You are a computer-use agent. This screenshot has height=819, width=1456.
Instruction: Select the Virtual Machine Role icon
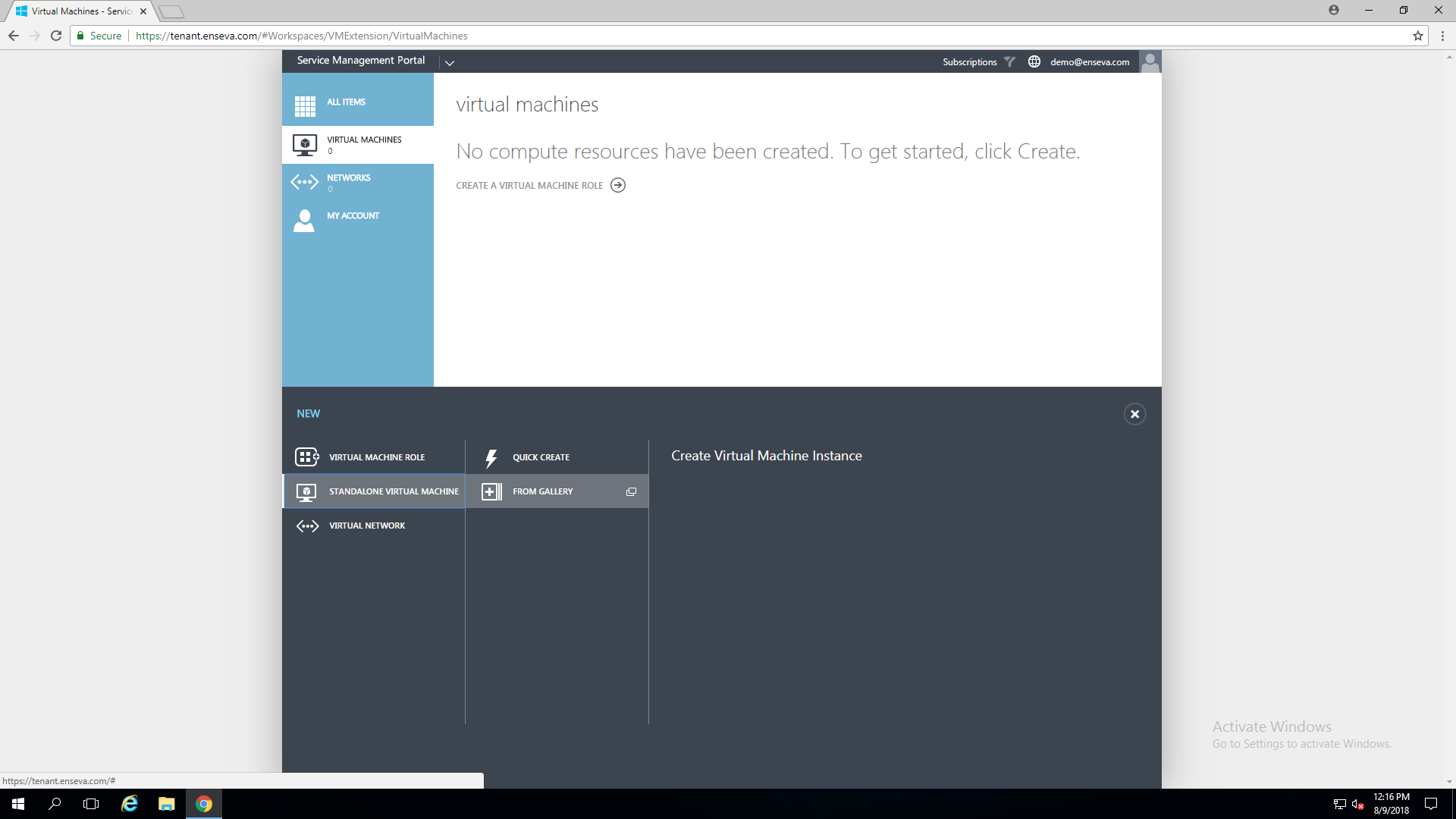pyautogui.click(x=306, y=457)
